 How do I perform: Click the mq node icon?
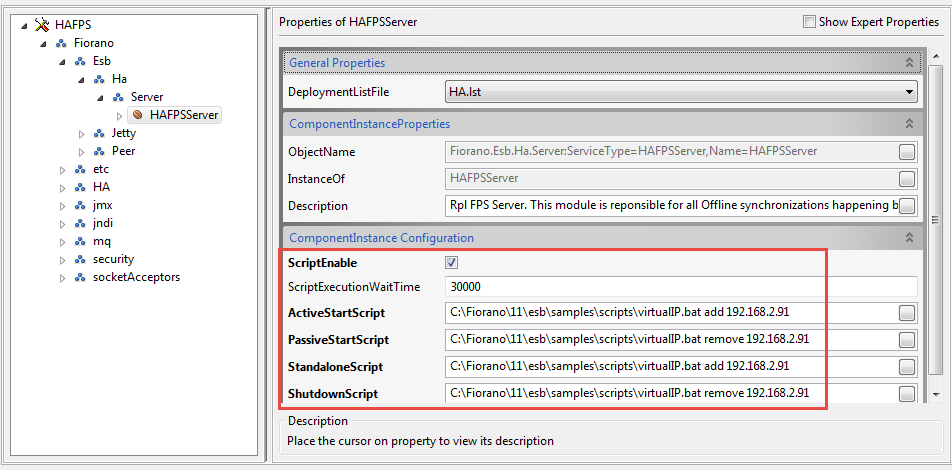(80, 242)
